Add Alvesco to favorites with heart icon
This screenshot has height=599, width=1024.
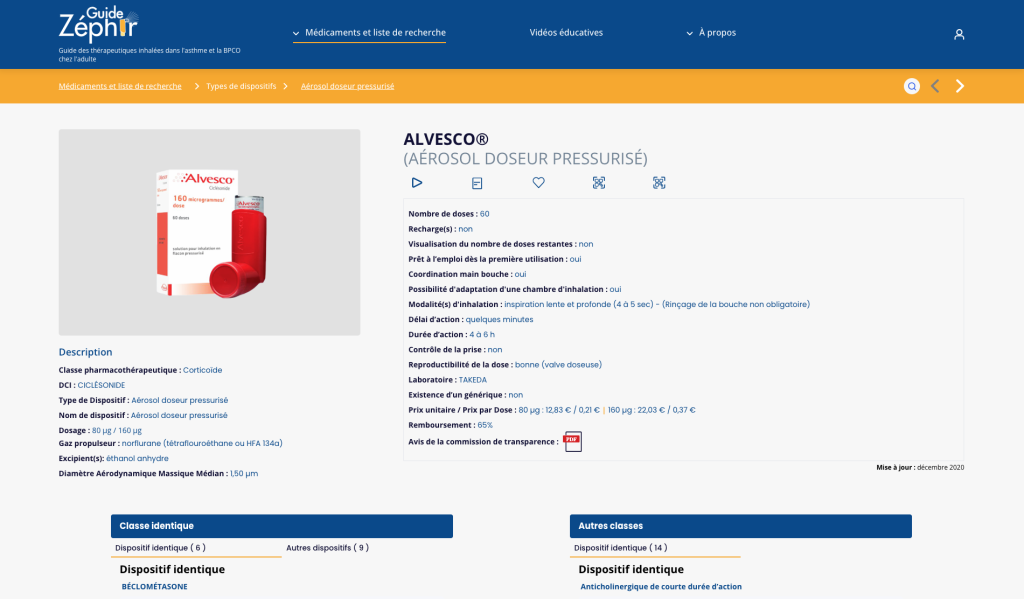coord(538,183)
